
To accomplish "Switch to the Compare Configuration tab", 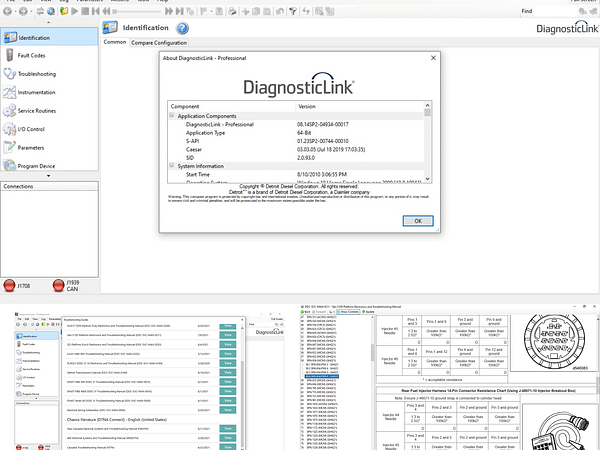I will coord(159,42).
